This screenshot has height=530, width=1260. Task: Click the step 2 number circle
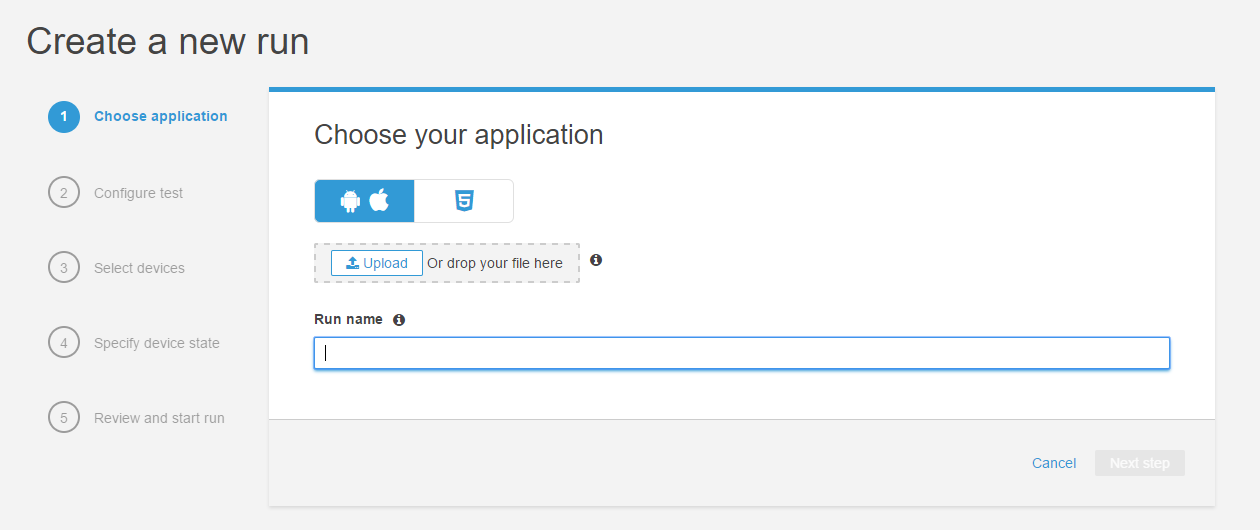[63, 193]
